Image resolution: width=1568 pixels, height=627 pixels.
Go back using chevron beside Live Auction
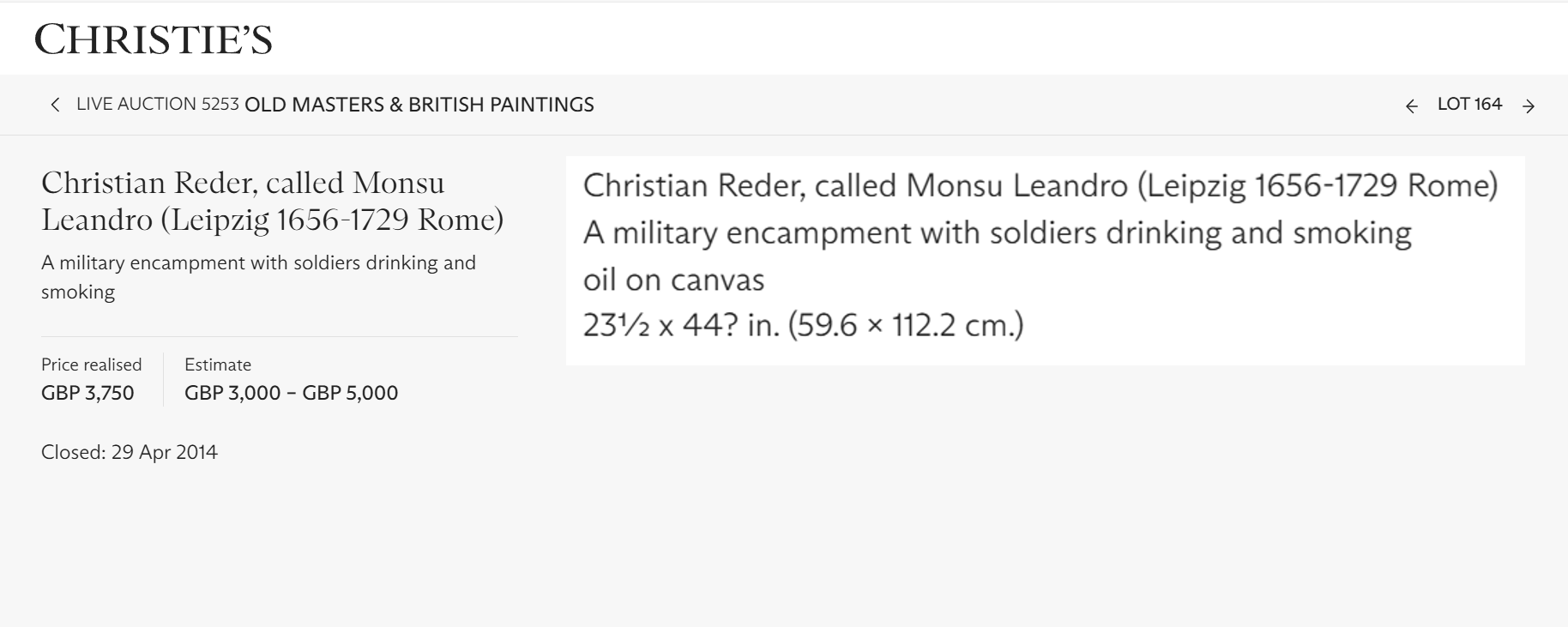(56, 105)
